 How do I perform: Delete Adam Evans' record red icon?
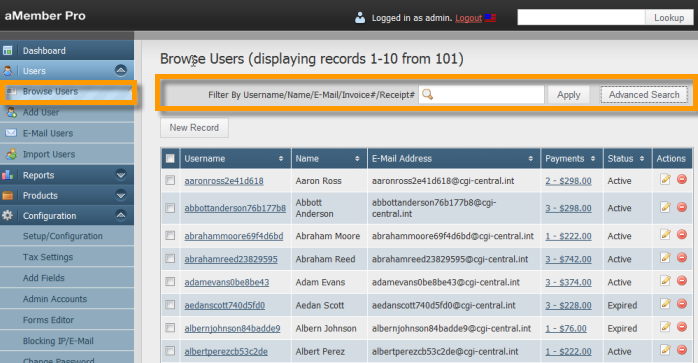click(x=682, y=281)
